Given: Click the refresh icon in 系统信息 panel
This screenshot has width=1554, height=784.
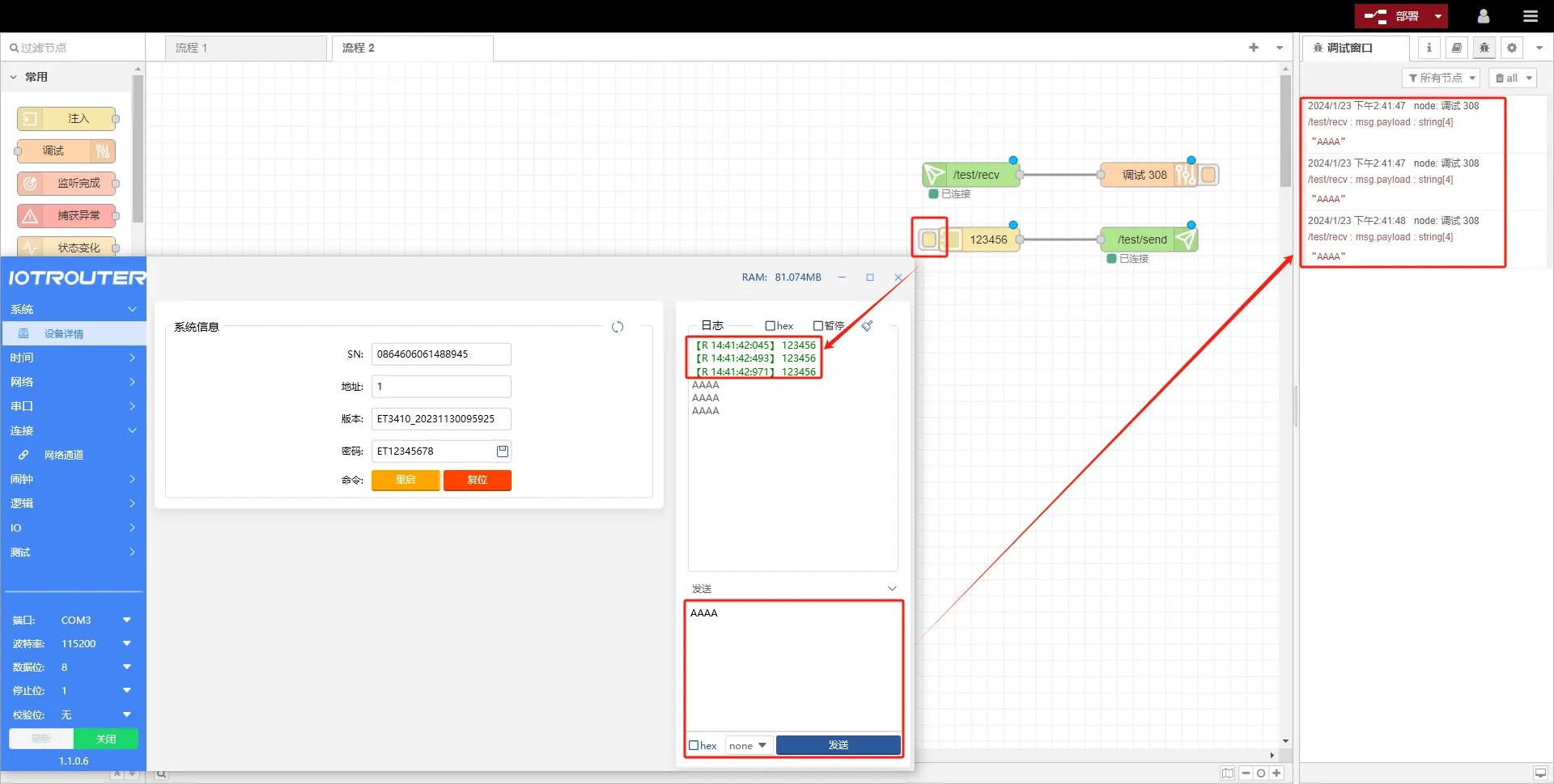Looking at the screenshot, I should pos(618,327).
